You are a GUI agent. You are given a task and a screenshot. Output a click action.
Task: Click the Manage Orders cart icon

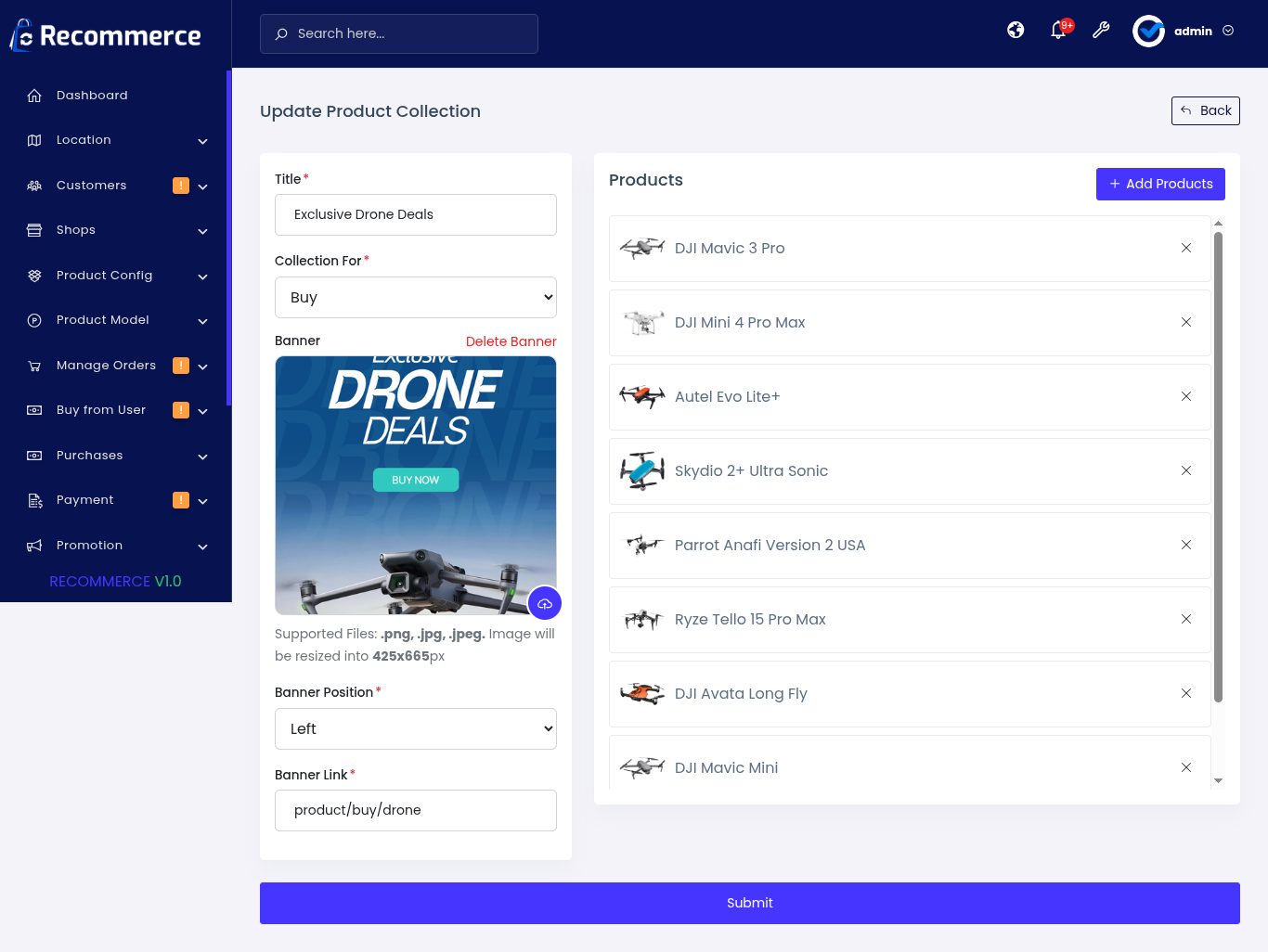(34, 366)
